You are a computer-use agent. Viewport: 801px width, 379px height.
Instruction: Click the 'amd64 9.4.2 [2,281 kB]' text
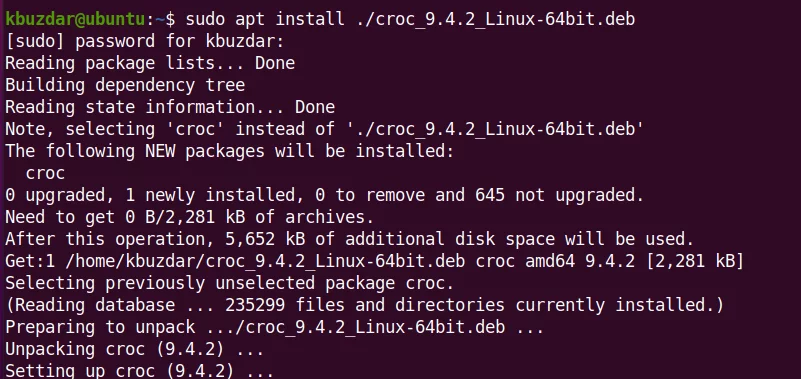(x=634, y=262)
